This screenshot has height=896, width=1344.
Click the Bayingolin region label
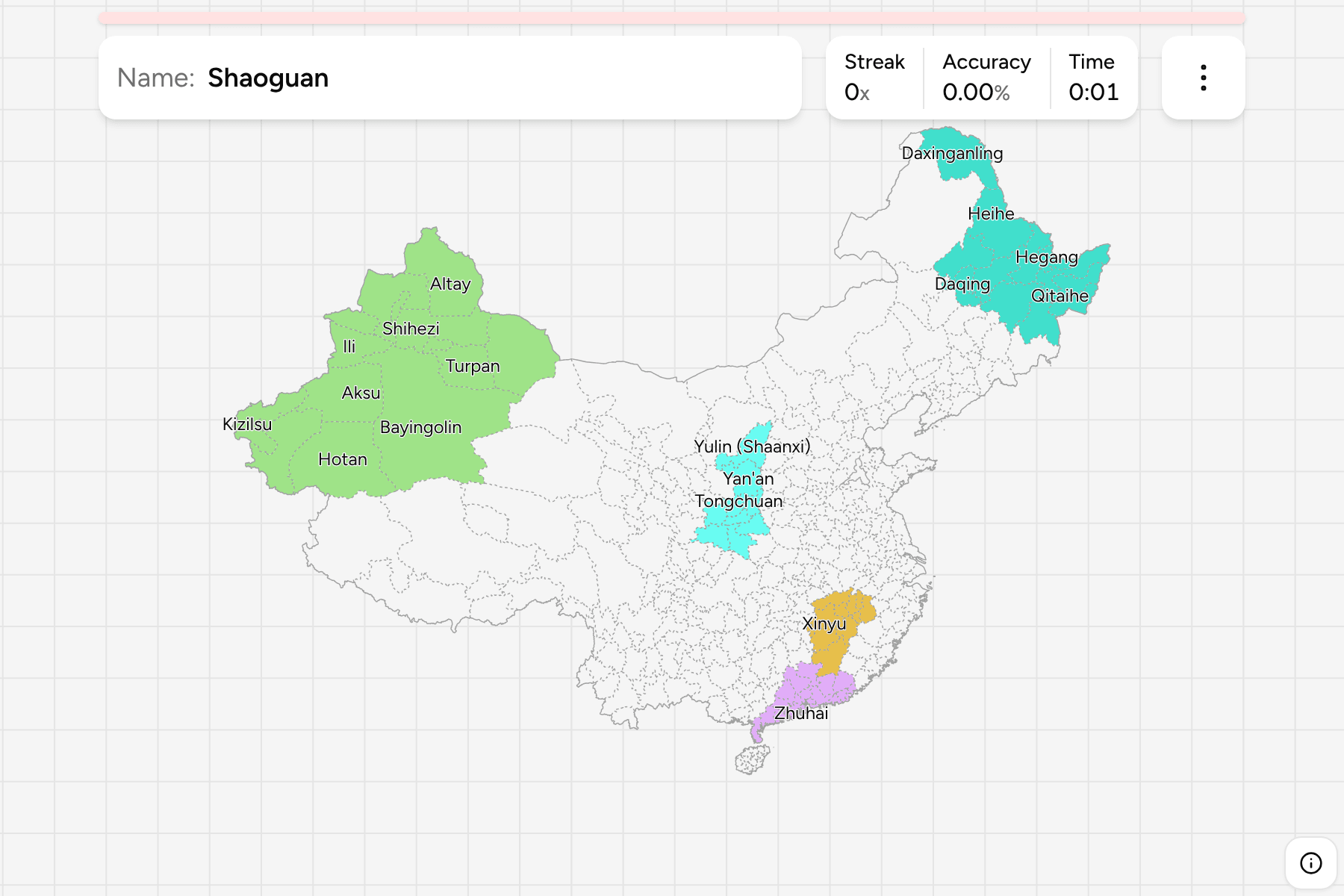point(420,427)
